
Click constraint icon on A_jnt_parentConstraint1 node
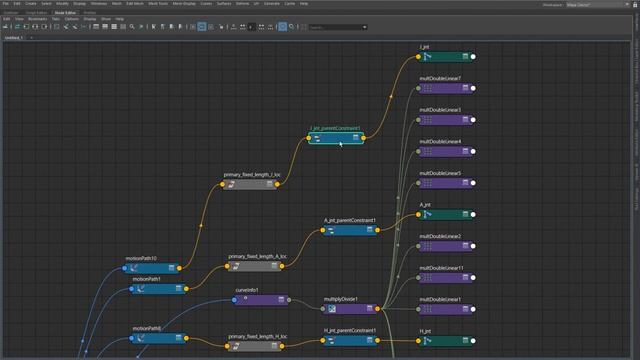(331, 230)
